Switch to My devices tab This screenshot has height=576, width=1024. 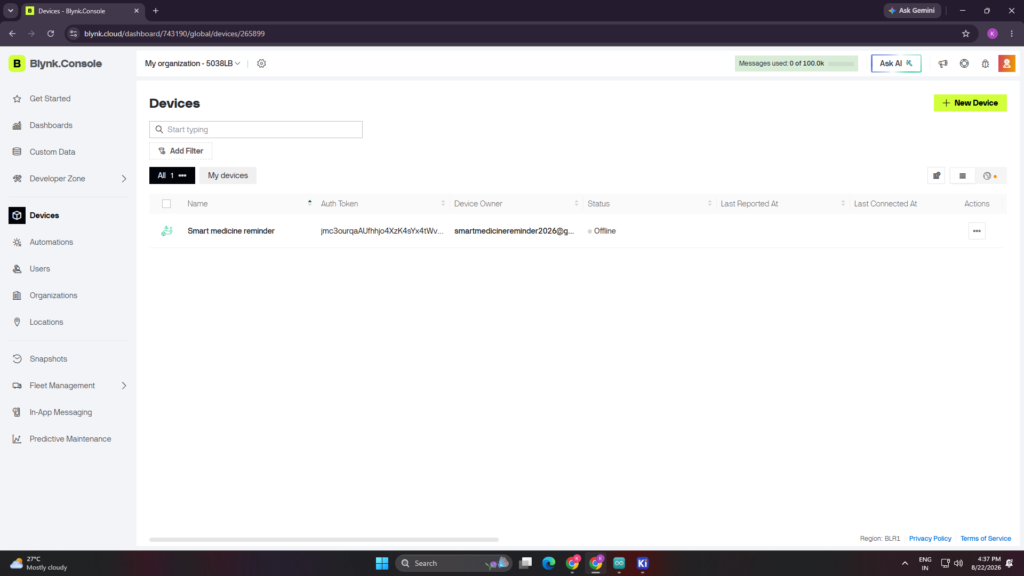coord(228,176)
